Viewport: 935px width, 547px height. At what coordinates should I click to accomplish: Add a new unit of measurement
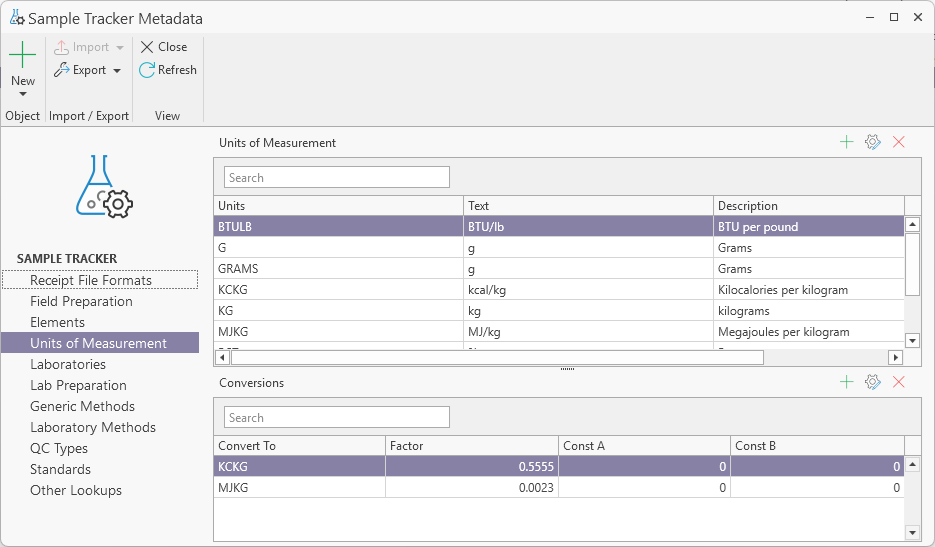(846, 143)
